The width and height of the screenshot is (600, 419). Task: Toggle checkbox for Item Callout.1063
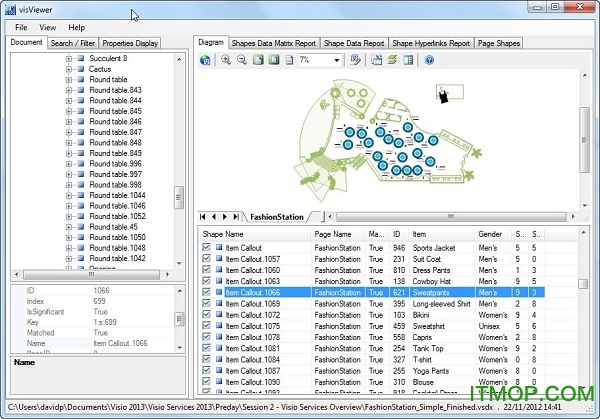pos(206,280)
